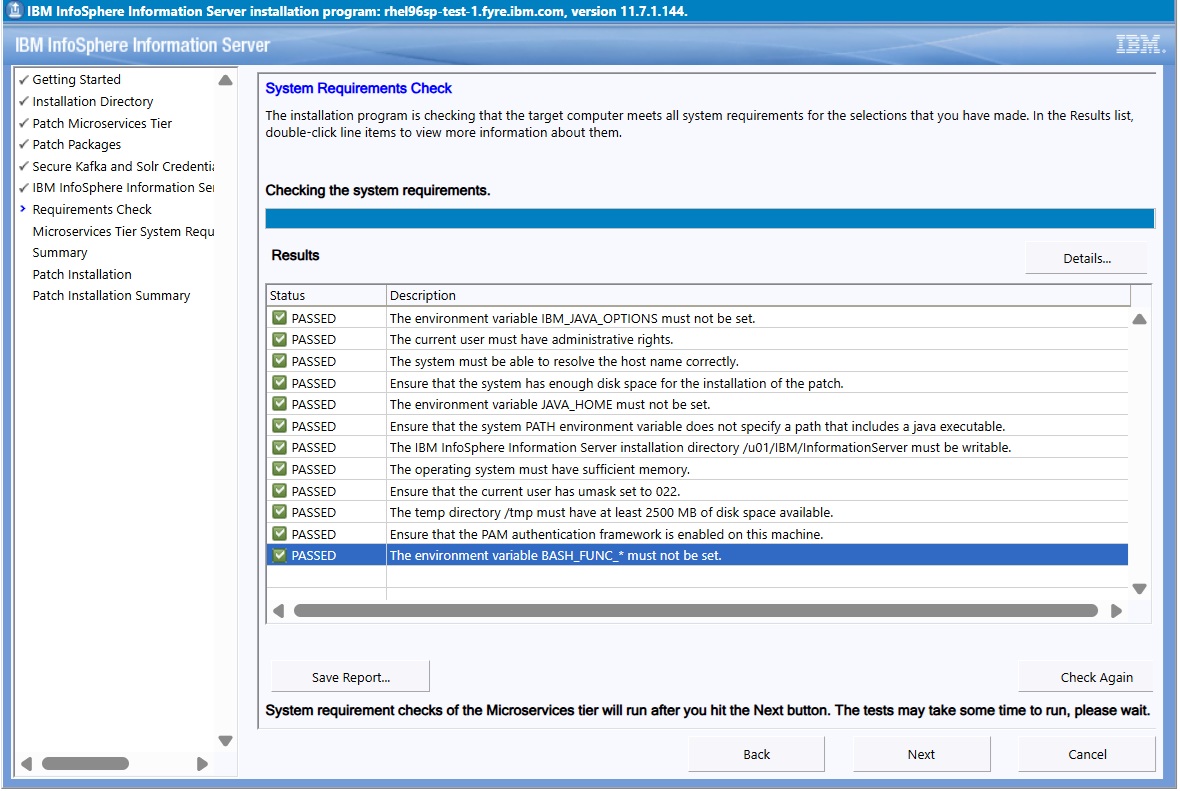The height and width of the screenshot is (791, 1180).
Task: Click the Back button
Action: click(756, 754)
